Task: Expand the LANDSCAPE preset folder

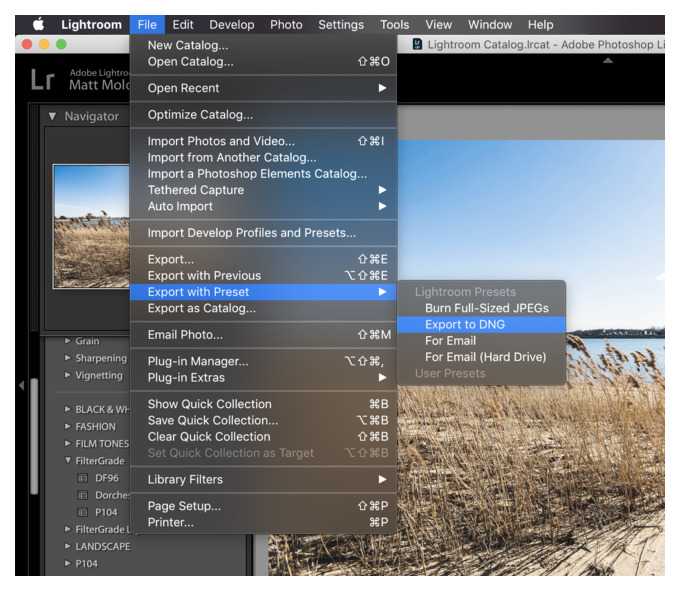Action: tap(68, 546)
